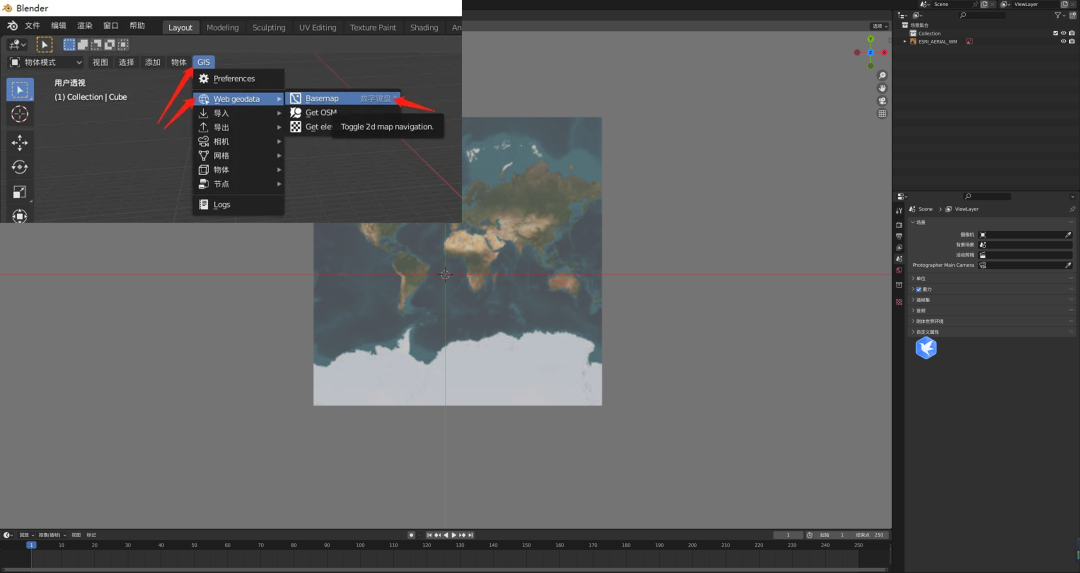This screenshot has height=573, width=1080.
Task: Open the View Layer properties tab icon
Action: (x=899, y=247)
